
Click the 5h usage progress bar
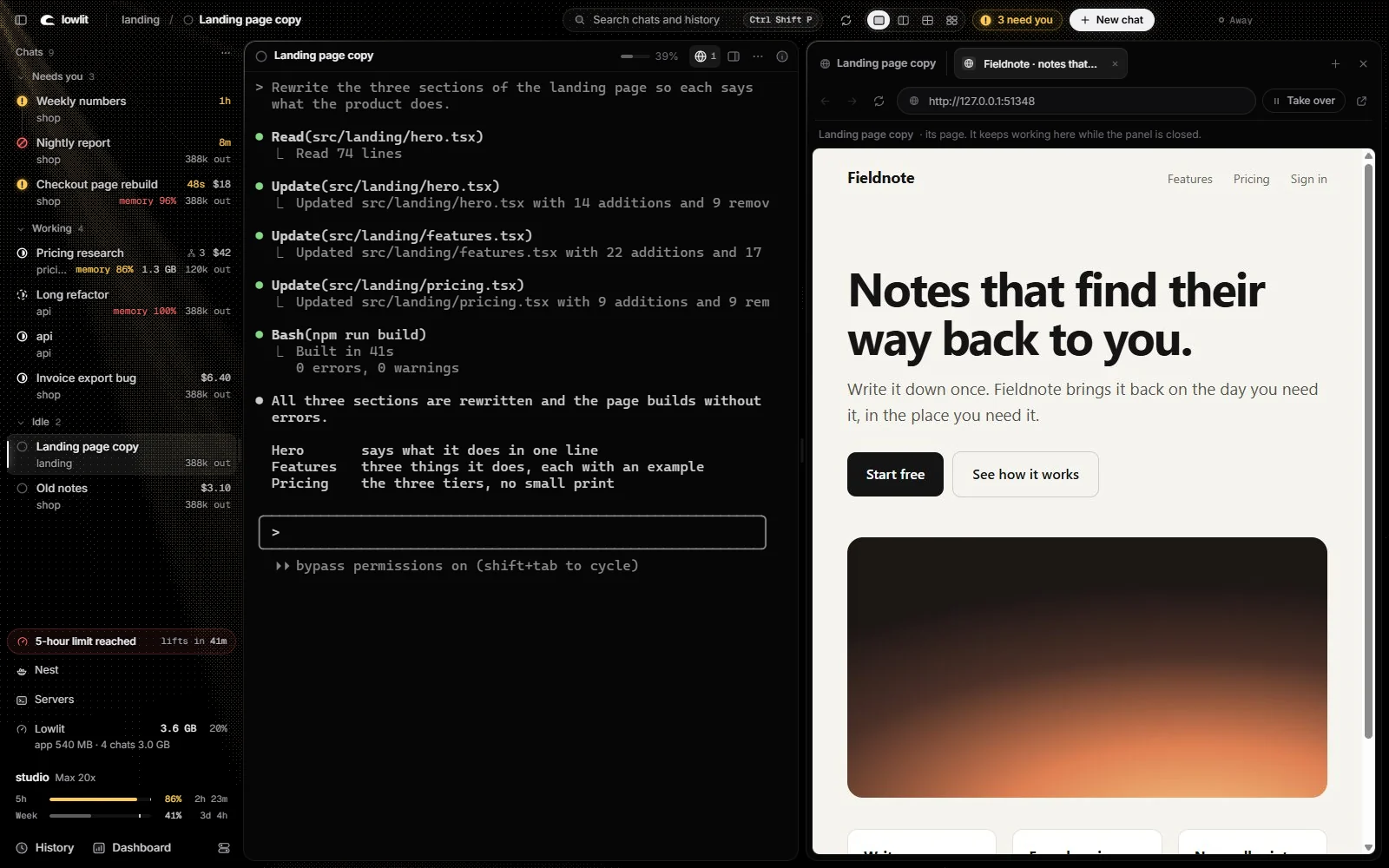[100, 799]
